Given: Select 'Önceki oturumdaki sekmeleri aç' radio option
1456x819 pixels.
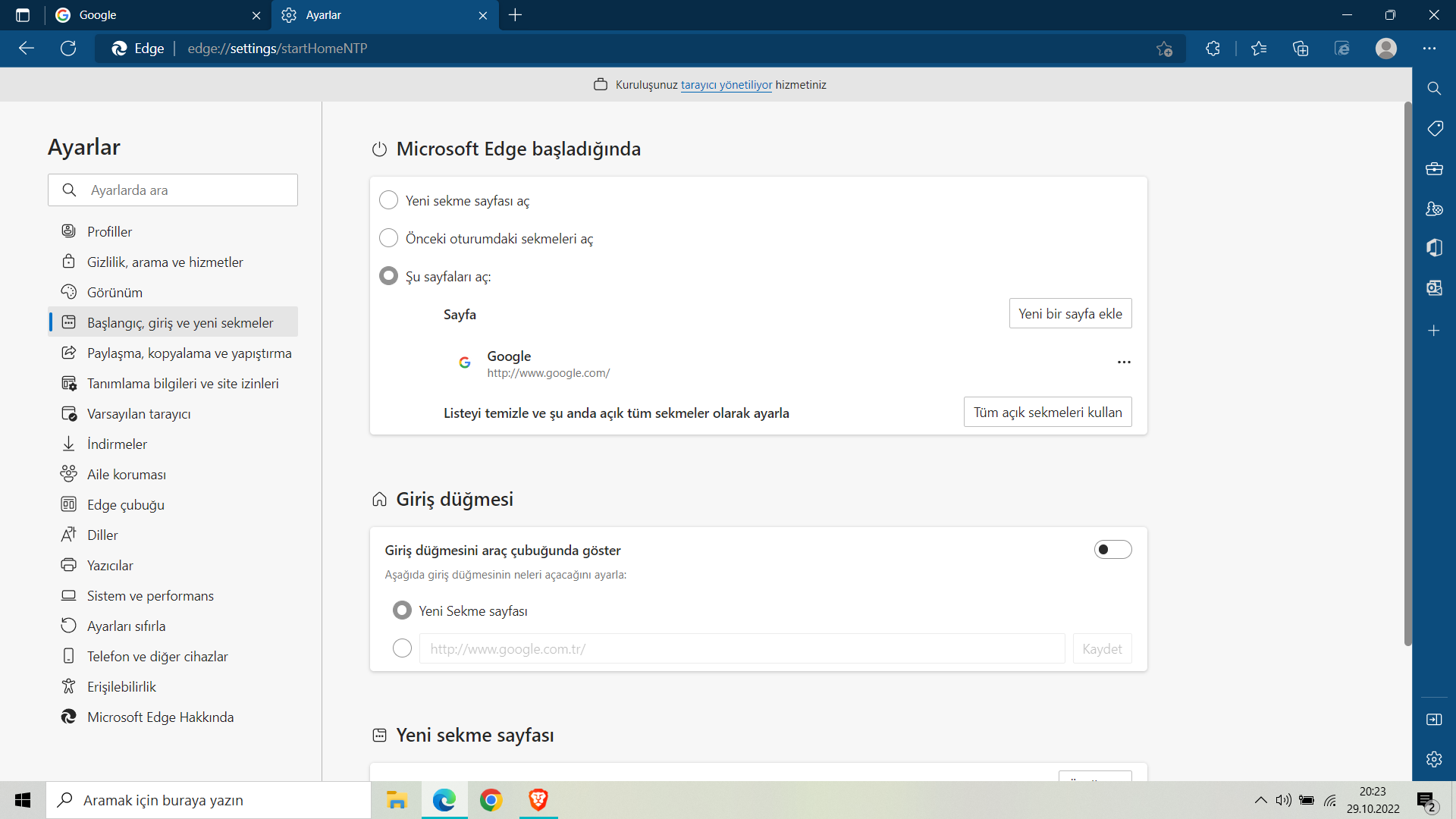Looking at the screenshot, I should (388, 238).
